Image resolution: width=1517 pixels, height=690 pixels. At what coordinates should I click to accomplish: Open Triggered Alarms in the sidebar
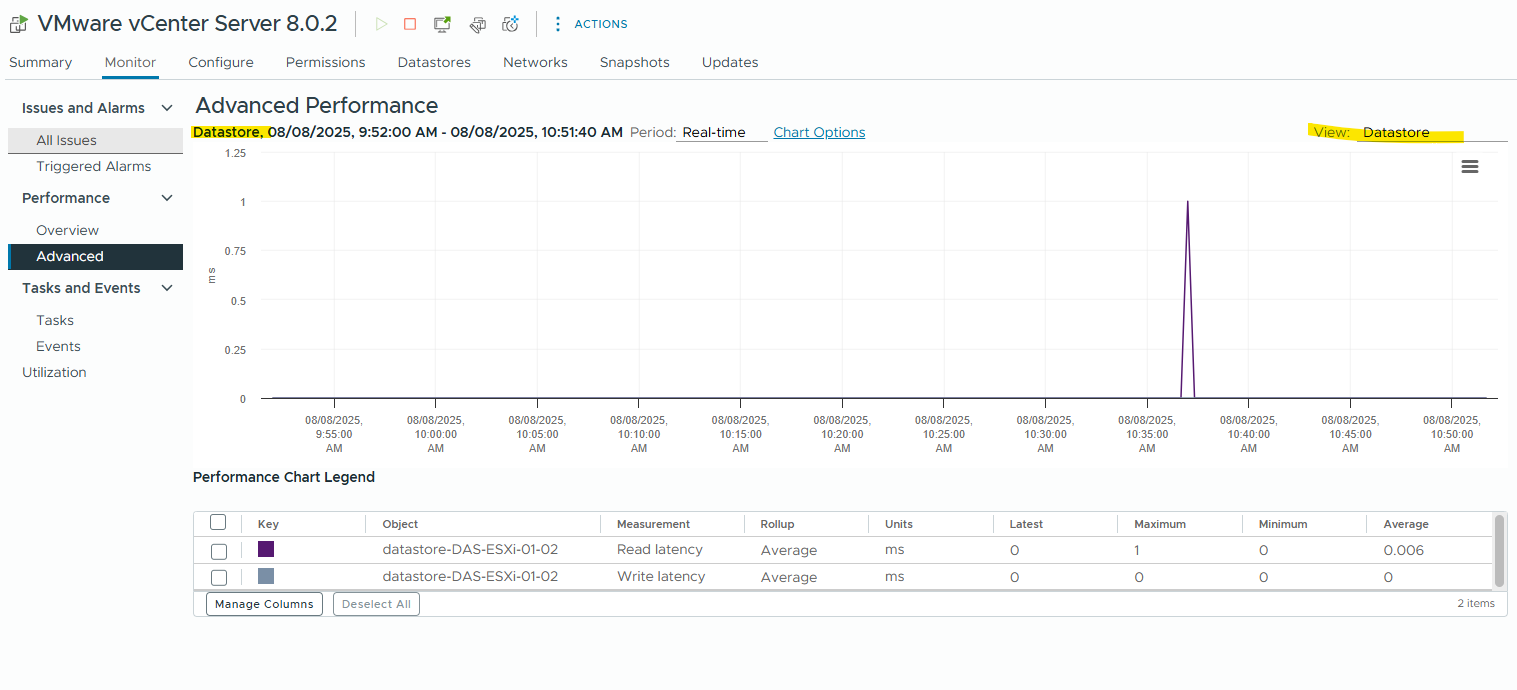click(x=94, y=166)
